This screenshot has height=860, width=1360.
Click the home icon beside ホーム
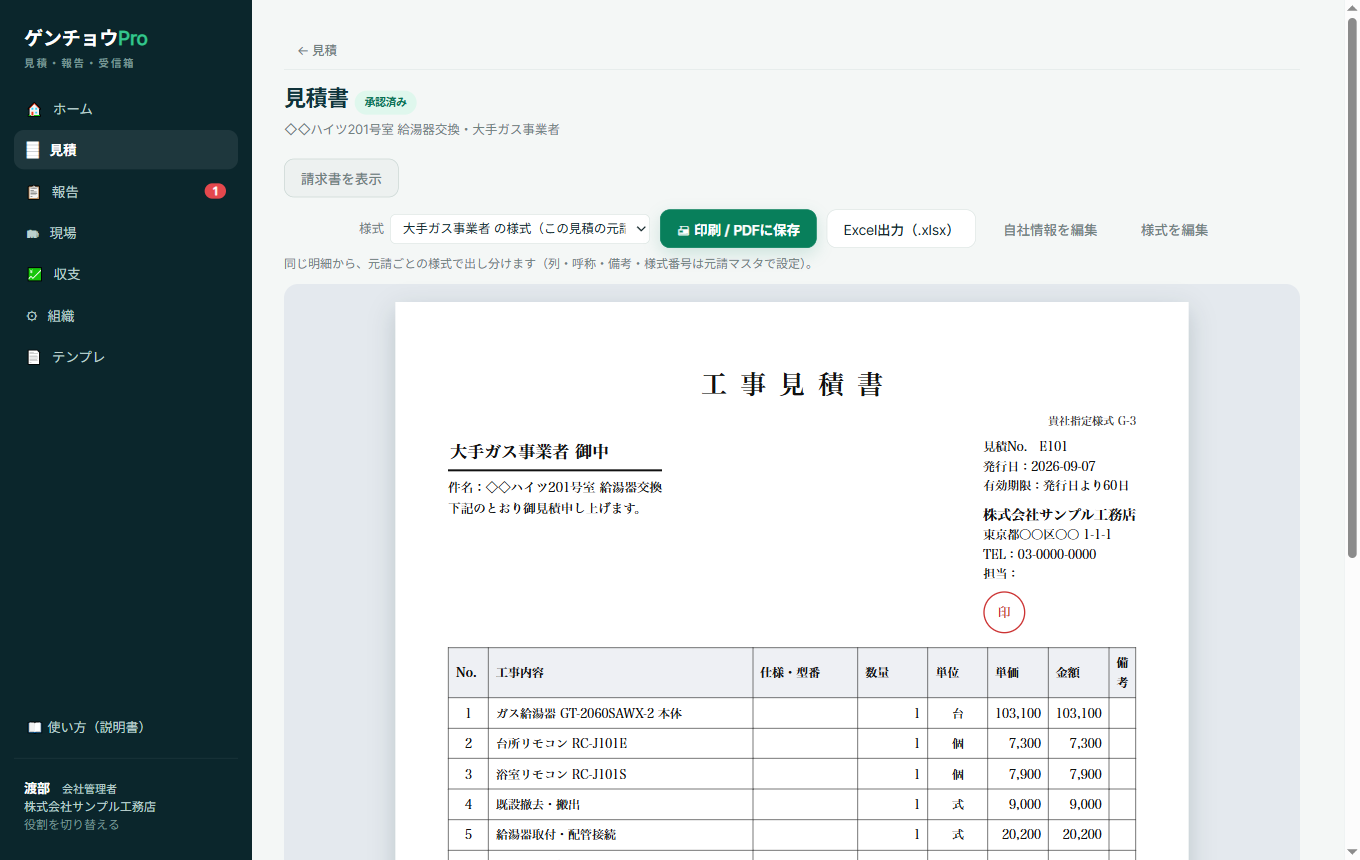click(x=35, y=109)
